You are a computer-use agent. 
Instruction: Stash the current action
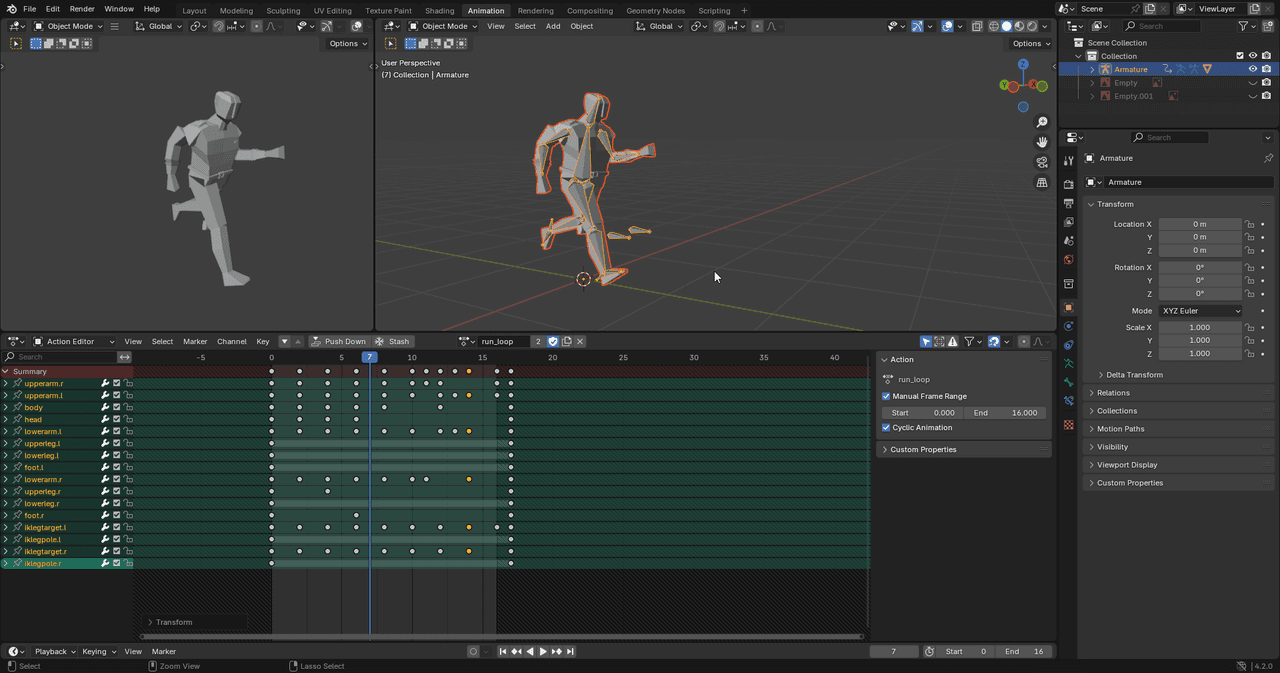(392, 341)
